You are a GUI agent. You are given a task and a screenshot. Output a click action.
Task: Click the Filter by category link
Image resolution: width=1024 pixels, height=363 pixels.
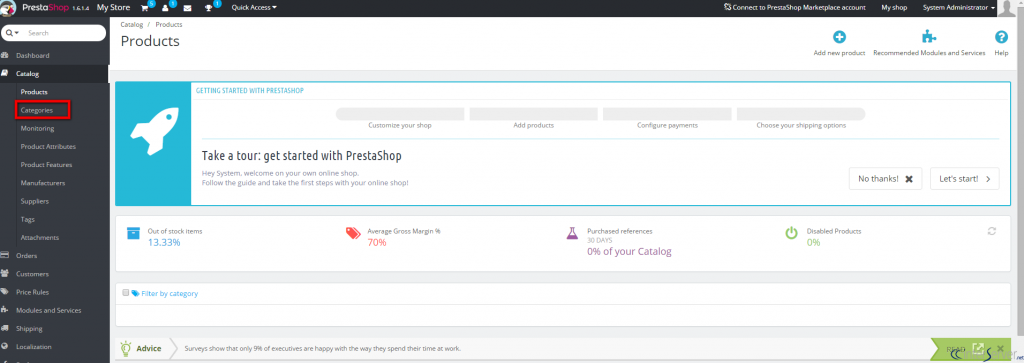(169, 294)
